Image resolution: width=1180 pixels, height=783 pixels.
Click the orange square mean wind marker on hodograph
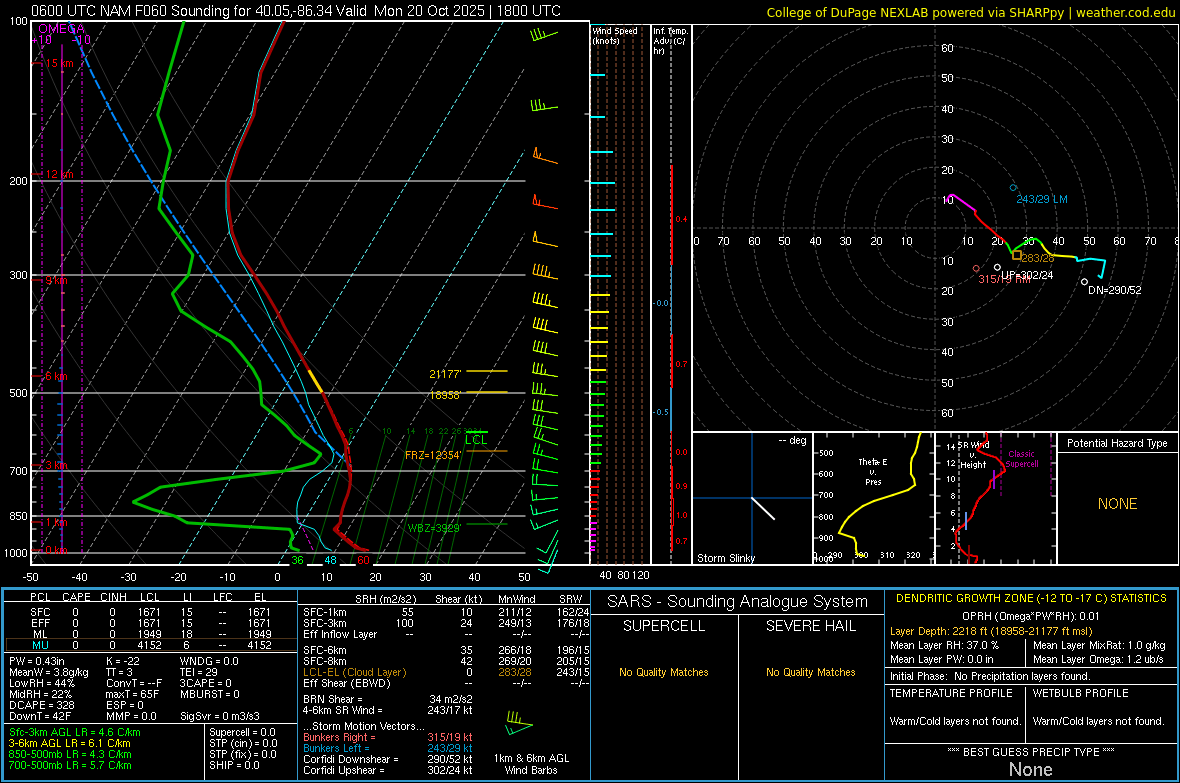tap(1017, 255)
